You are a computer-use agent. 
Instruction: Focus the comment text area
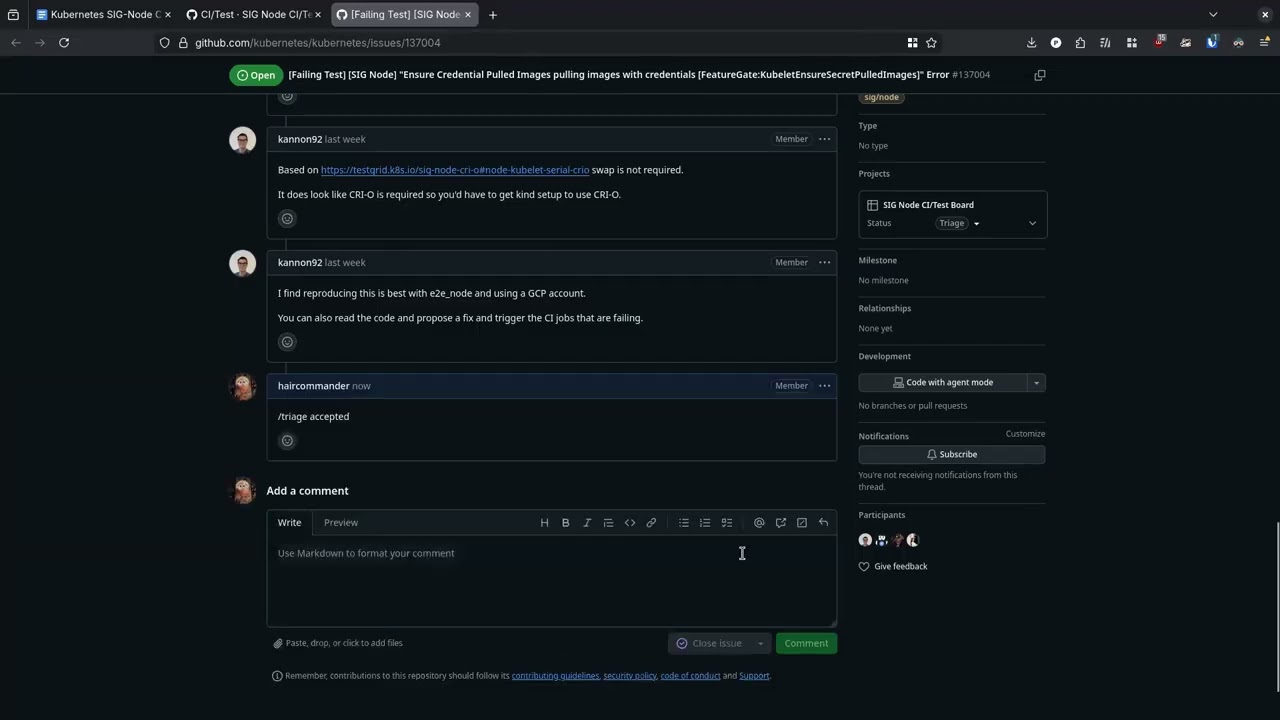552,582
